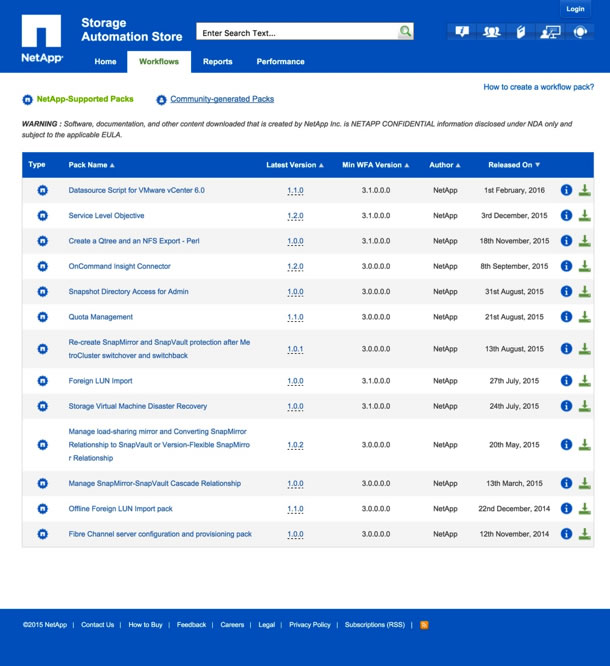Sort by Min WFA Version column
610x666 pixels.
[x=375, y=165]
